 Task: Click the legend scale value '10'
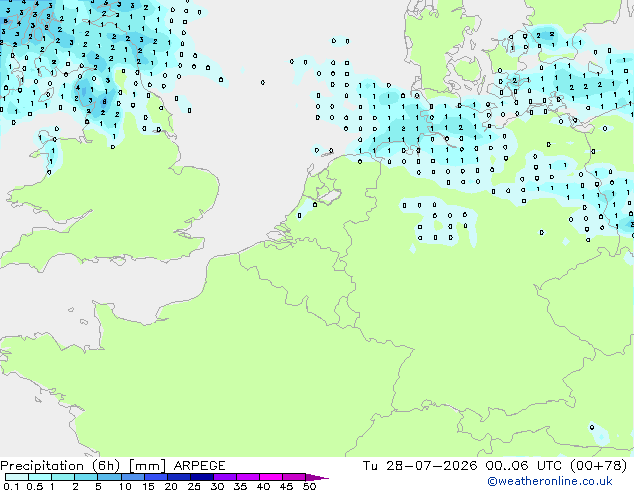[x=125, y=486]
